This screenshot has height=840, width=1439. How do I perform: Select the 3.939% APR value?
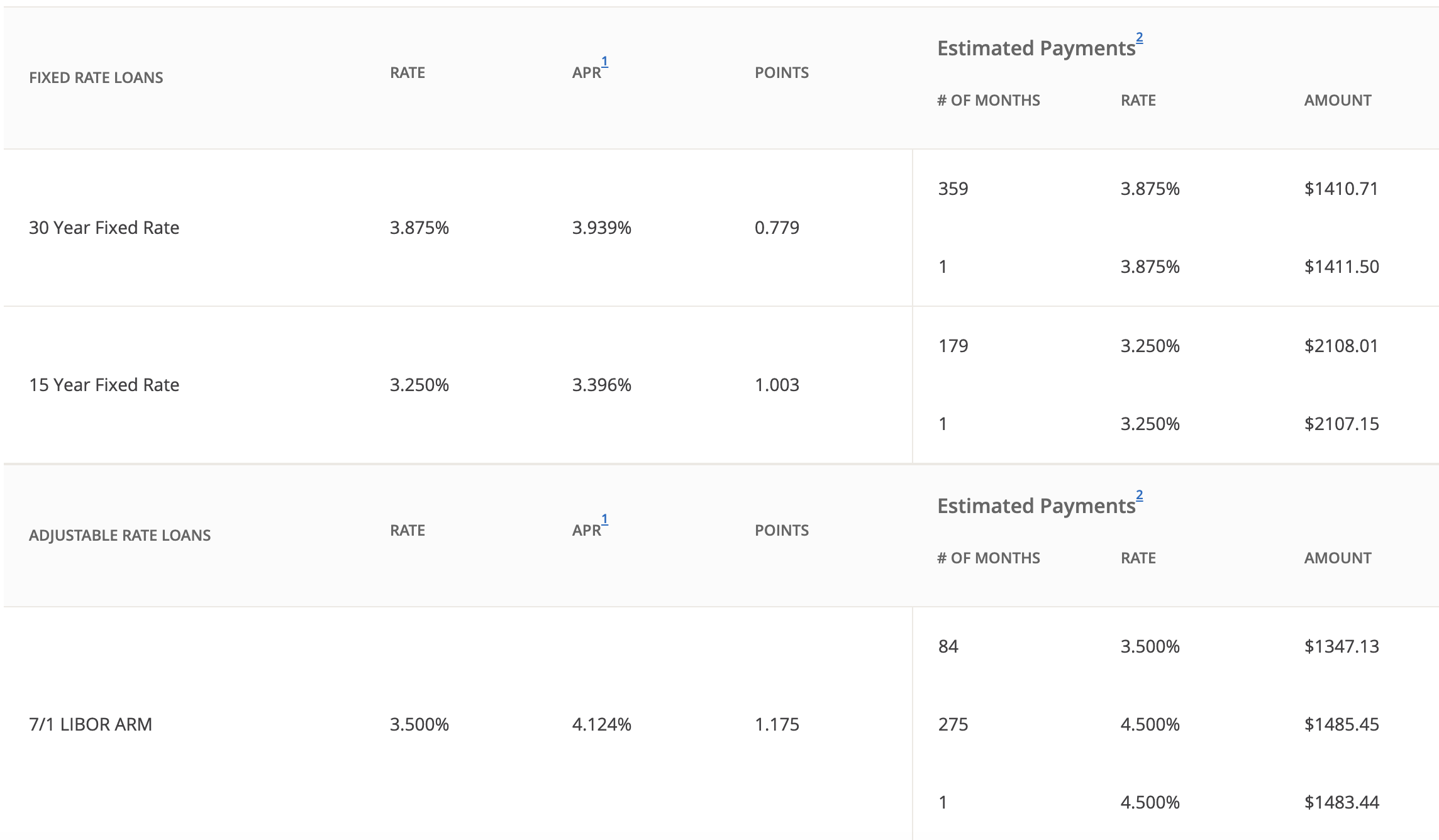click(x=601, y=228)
